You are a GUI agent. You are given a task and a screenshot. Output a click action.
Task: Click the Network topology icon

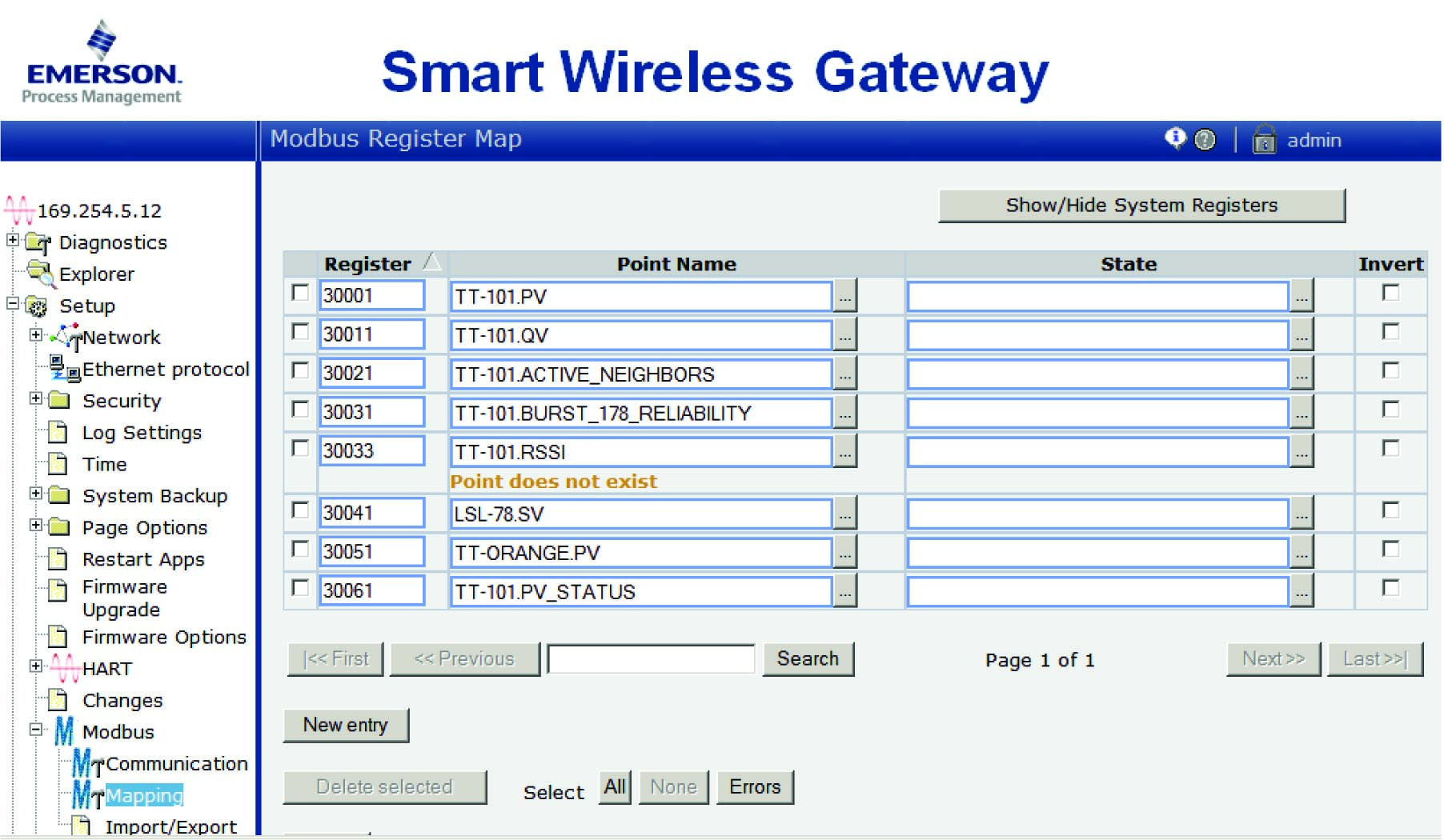coord(66,338)
